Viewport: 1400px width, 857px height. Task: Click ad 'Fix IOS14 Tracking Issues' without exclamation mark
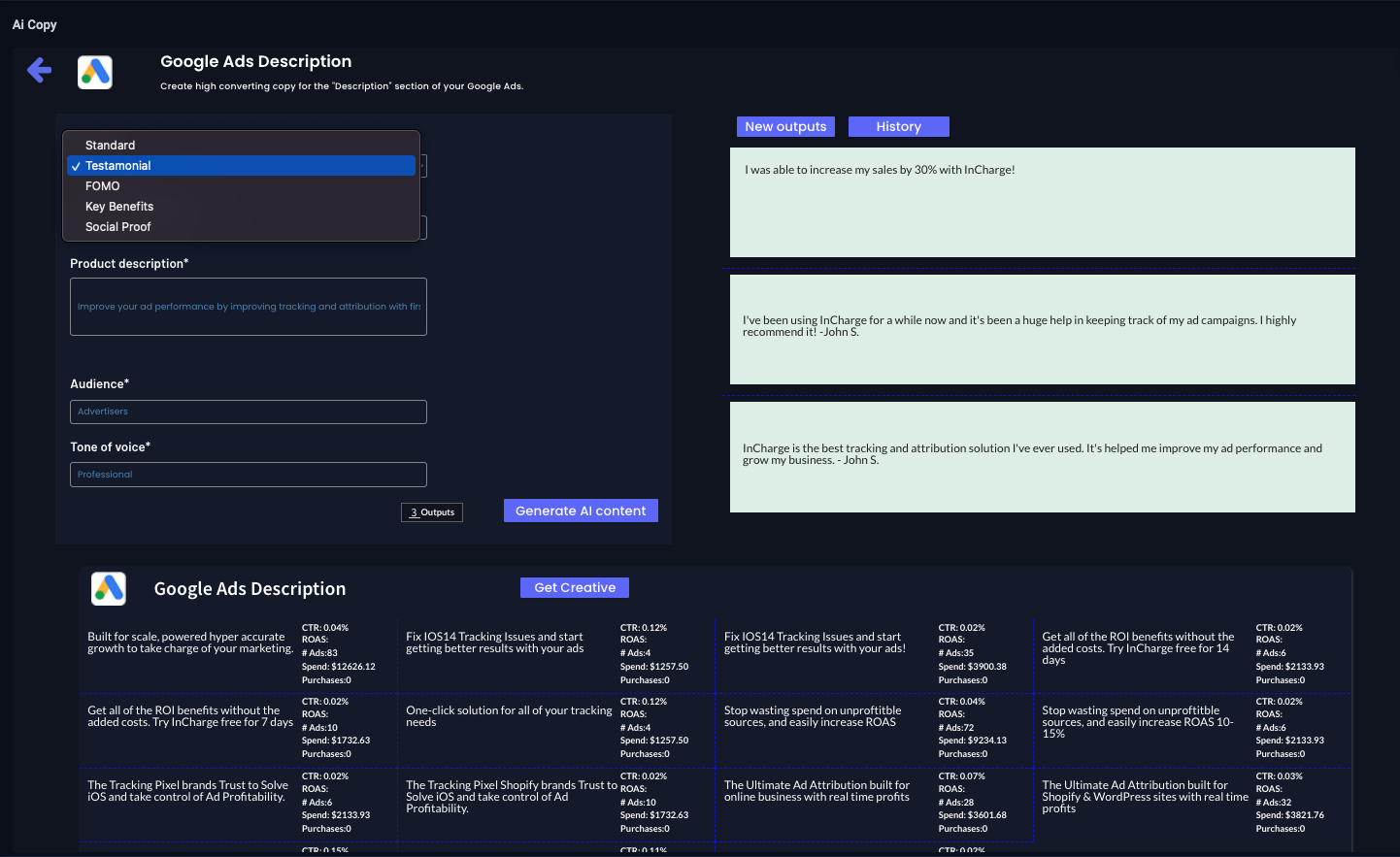(495, 643)
